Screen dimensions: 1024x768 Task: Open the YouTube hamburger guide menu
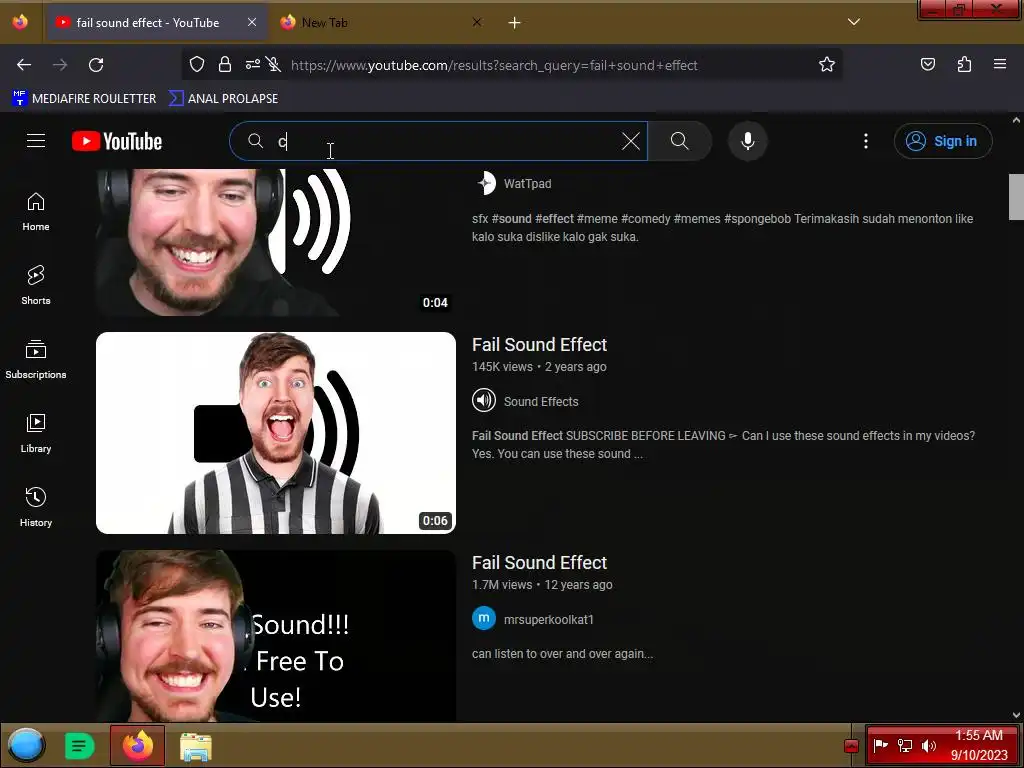(x=36, y=141)
